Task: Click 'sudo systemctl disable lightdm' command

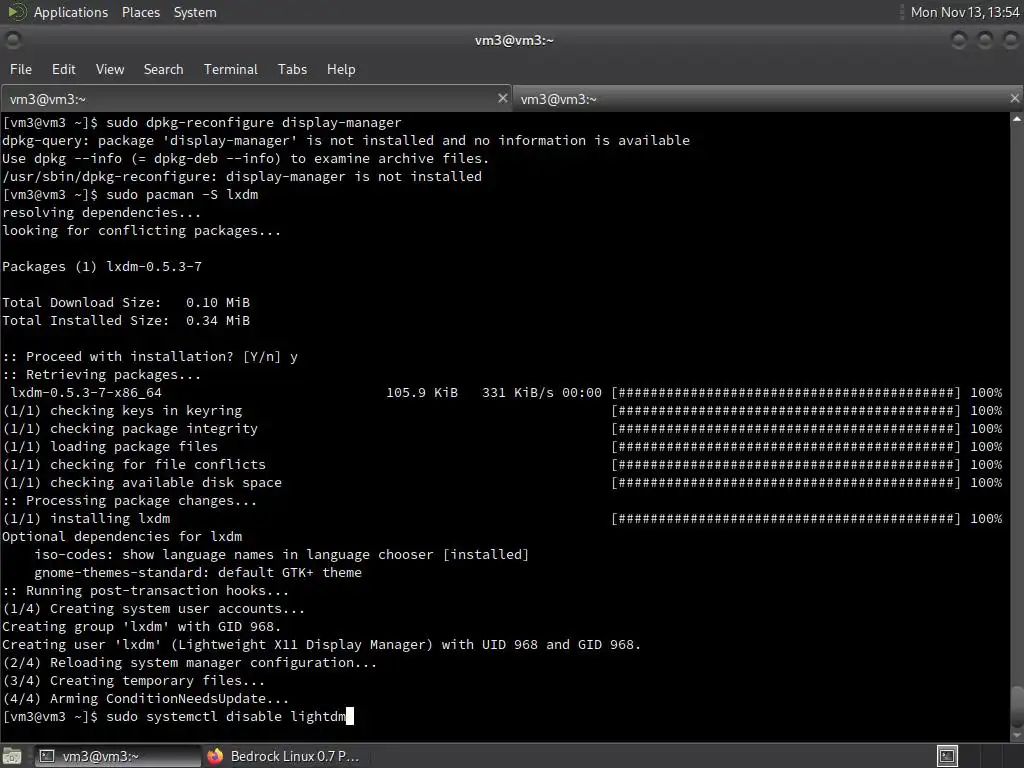Action: pyautogui.click(x=226, y=716)
